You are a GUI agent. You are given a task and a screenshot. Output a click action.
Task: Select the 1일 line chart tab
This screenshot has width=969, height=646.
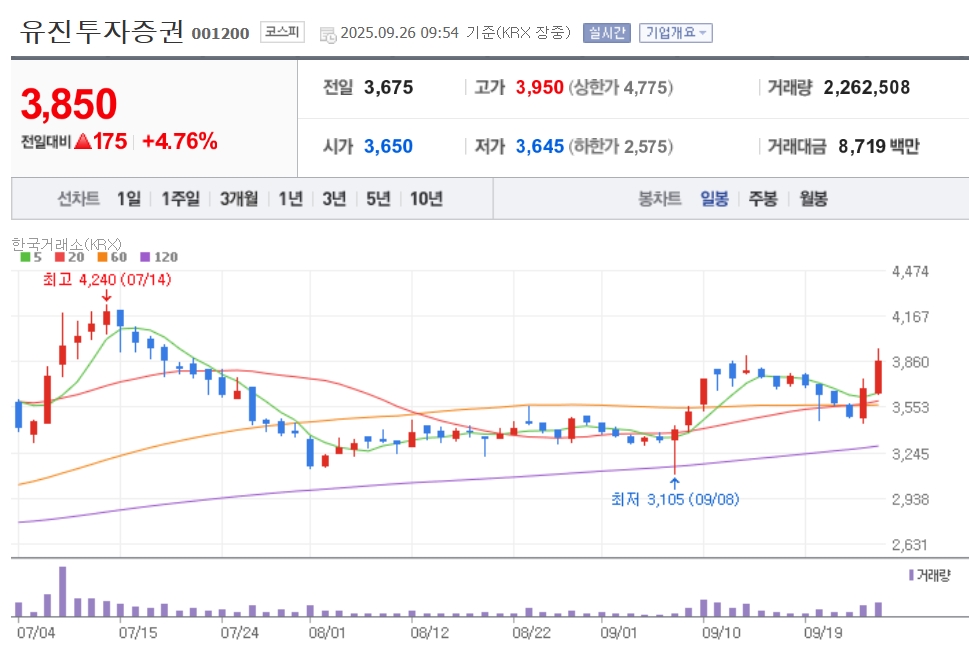pyautogui.click(x=129, y=198)
